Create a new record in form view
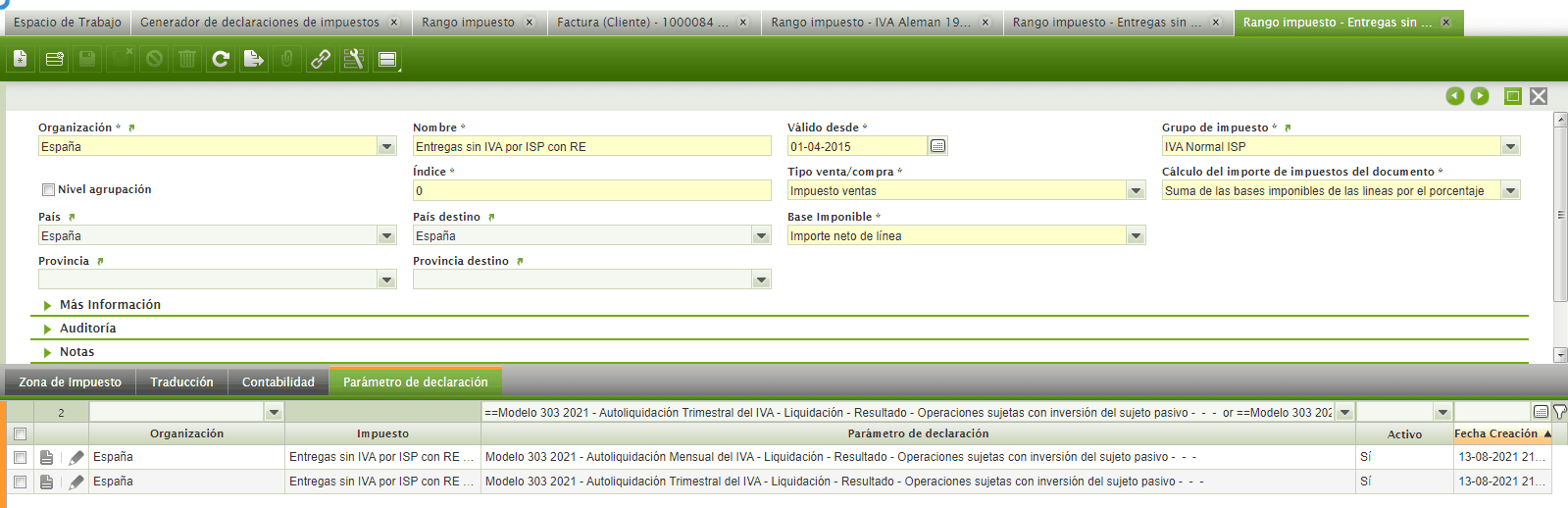Viewport: 1568px width, 508px height. click(20, 60)
